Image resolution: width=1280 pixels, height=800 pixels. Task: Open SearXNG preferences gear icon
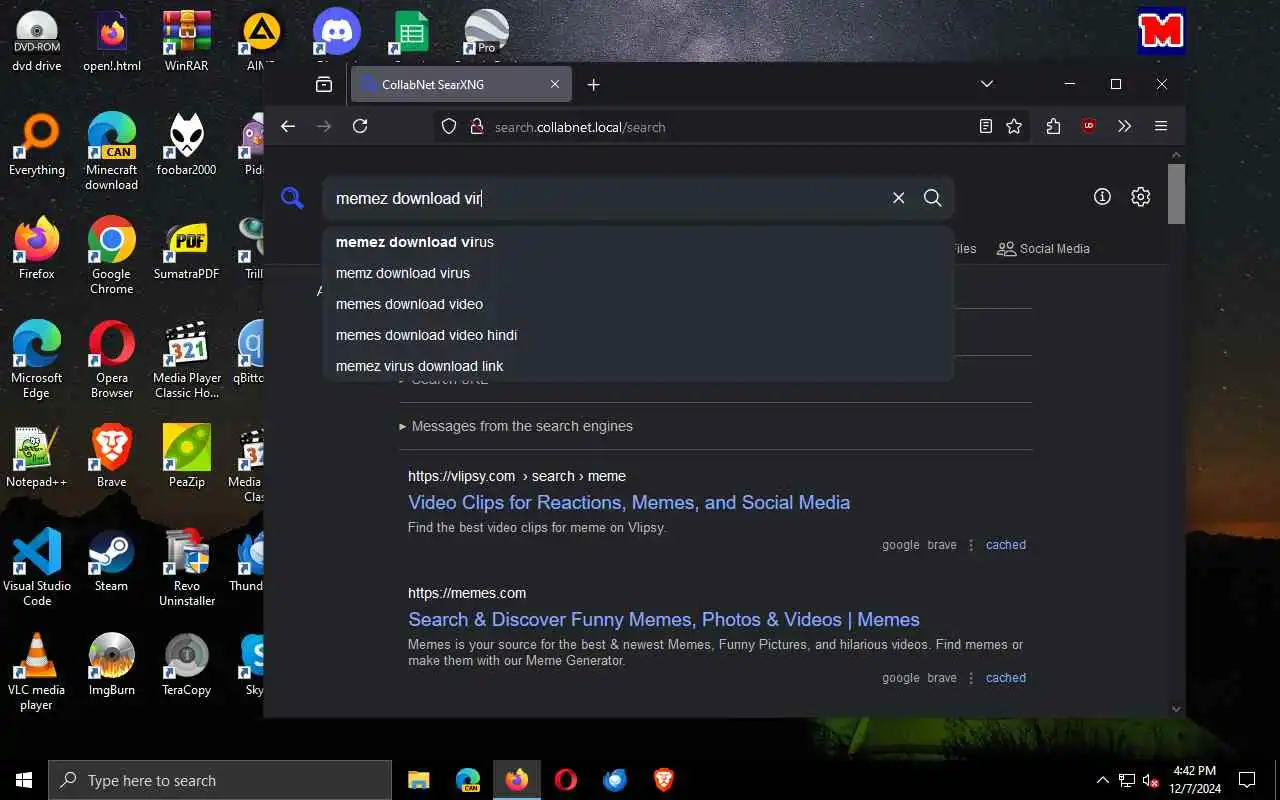point(1141,197)
